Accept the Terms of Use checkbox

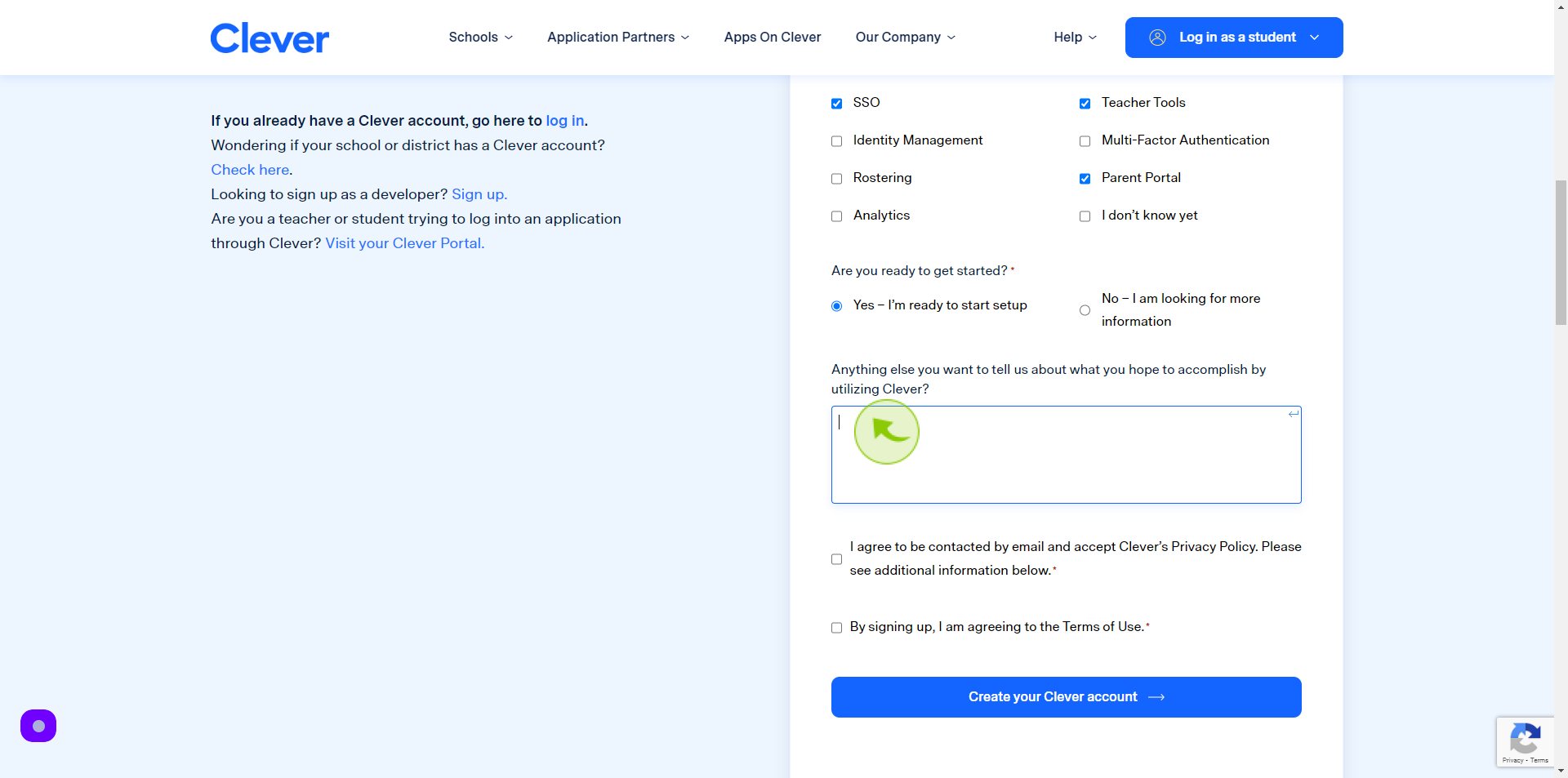836,628
